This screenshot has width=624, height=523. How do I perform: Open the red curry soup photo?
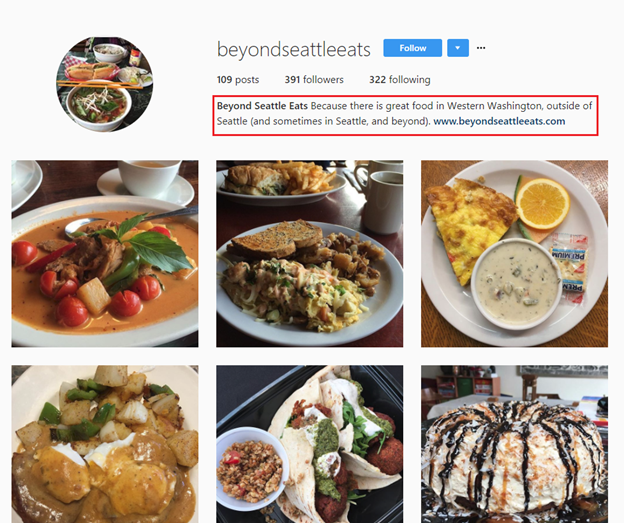pyautogui.click(x=105, y=254)
